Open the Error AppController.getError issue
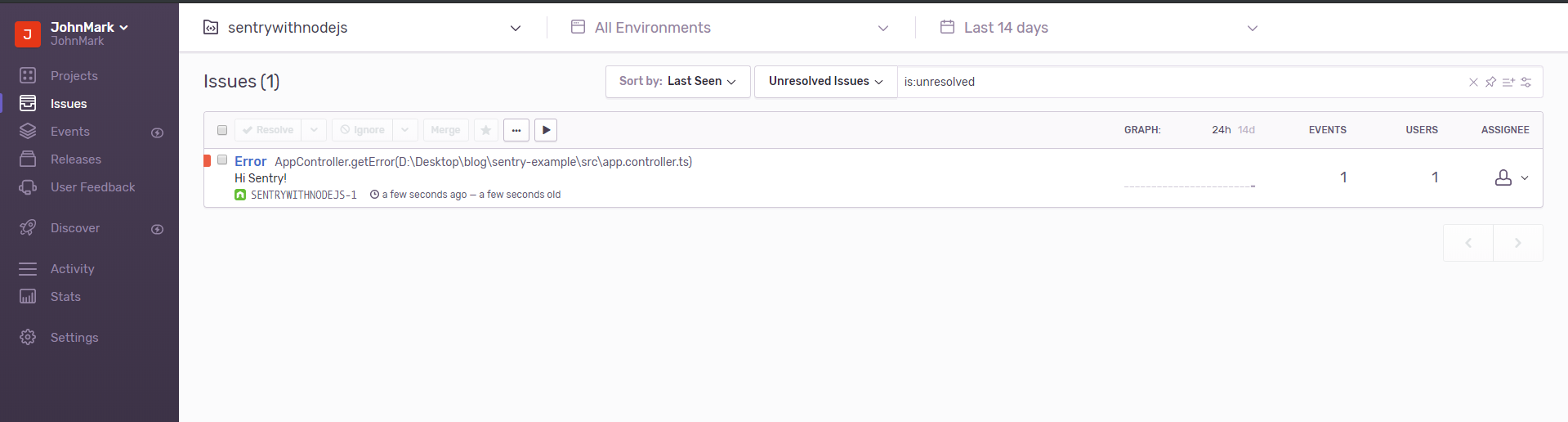Screen dimensions: 1568x422 point(463,162)
